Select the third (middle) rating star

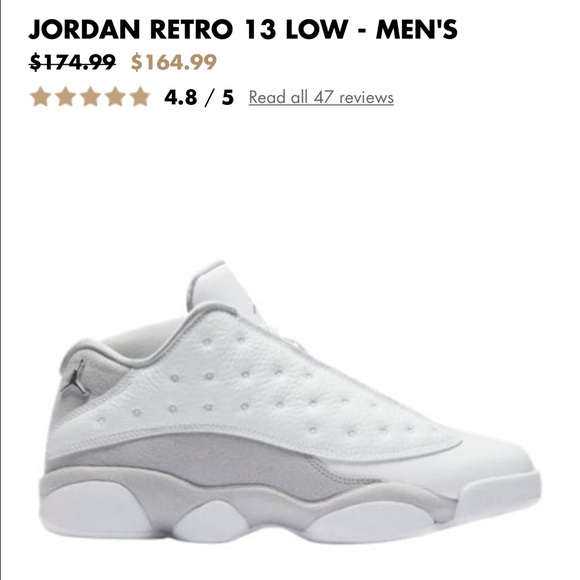tap(91, 97)
